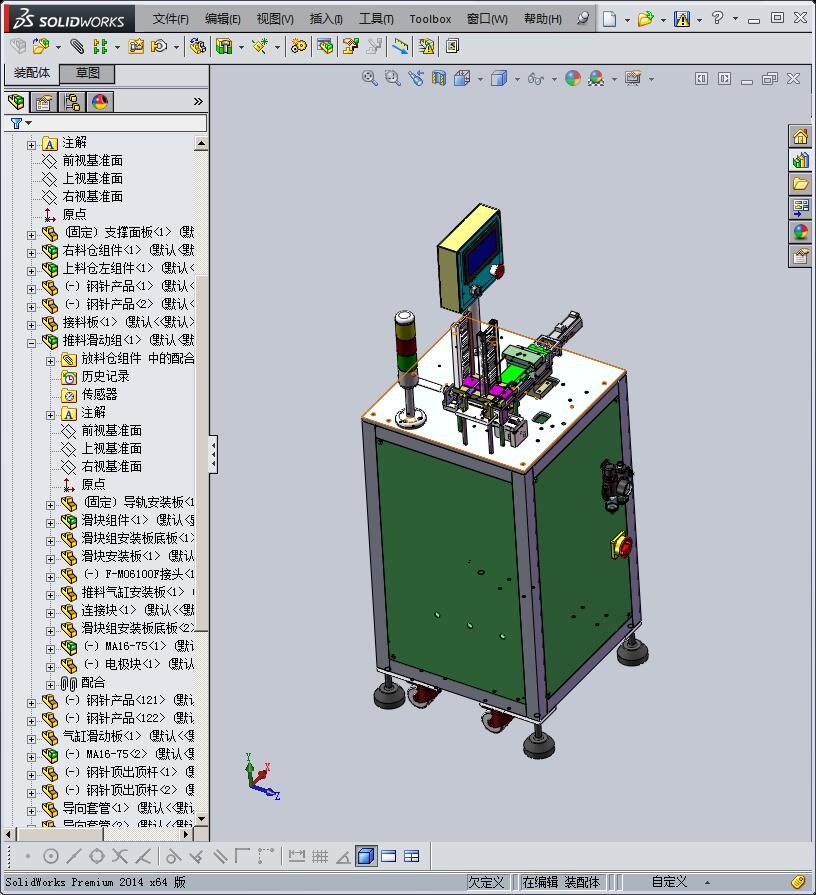This screenshot has width=816, height=895.
Task: Click the Linear Component Pattern icon
Action: coord(100,46)
